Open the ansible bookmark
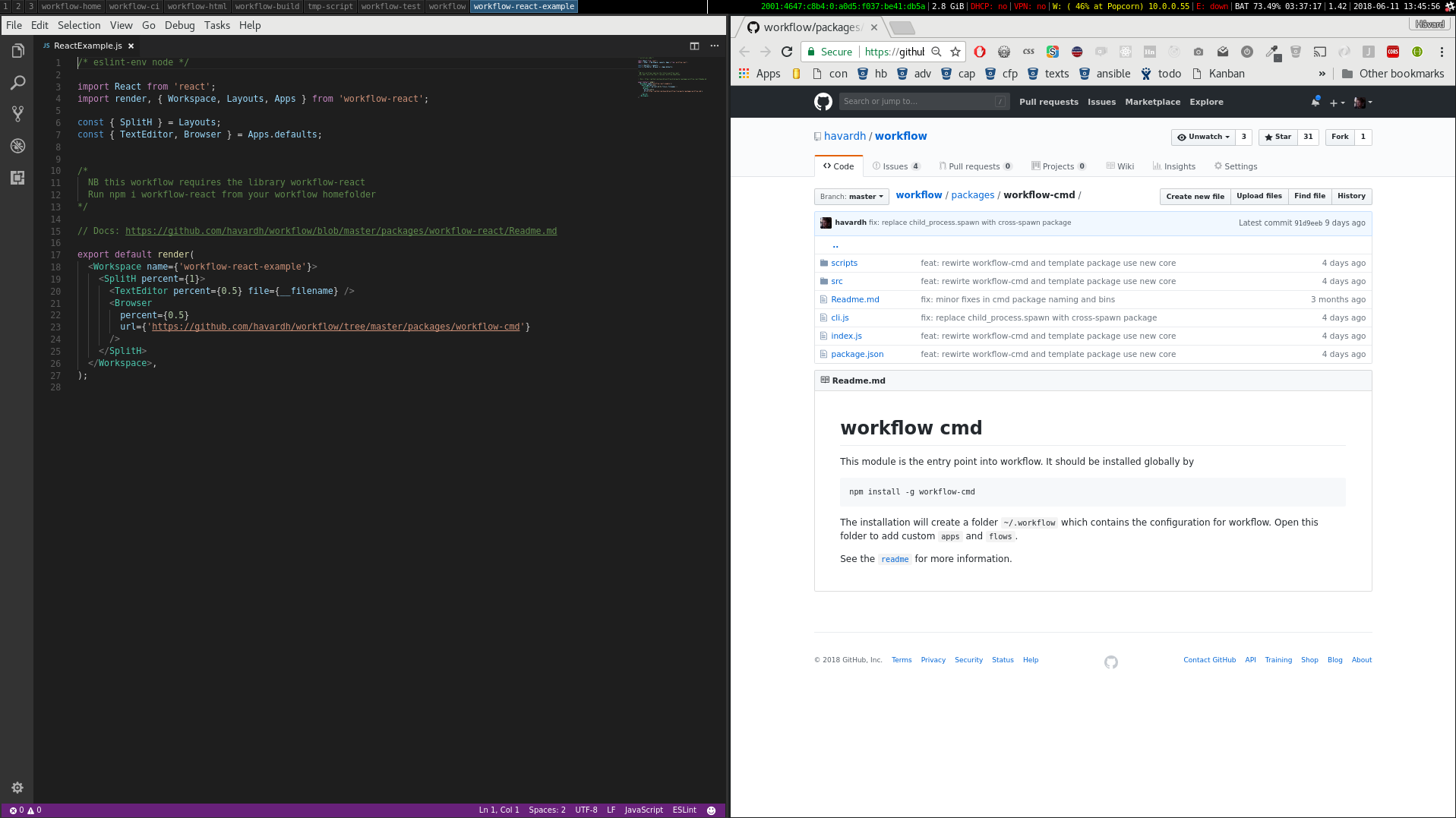 pos(1105,74)
